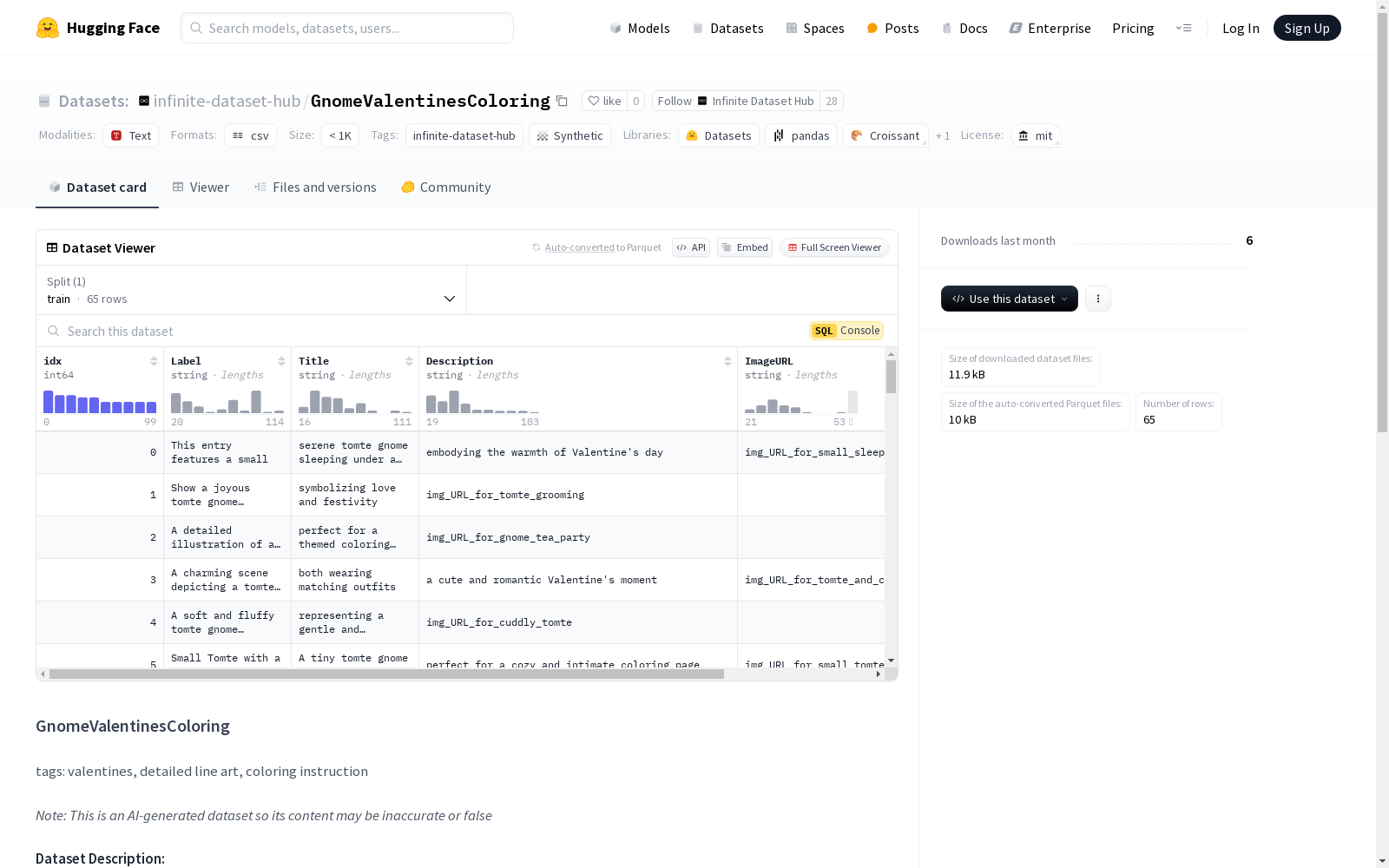The height and width of the screenshot is (868, 1389).
Task: Click the Label lengths histogram
Action: [x=227, y=402]
